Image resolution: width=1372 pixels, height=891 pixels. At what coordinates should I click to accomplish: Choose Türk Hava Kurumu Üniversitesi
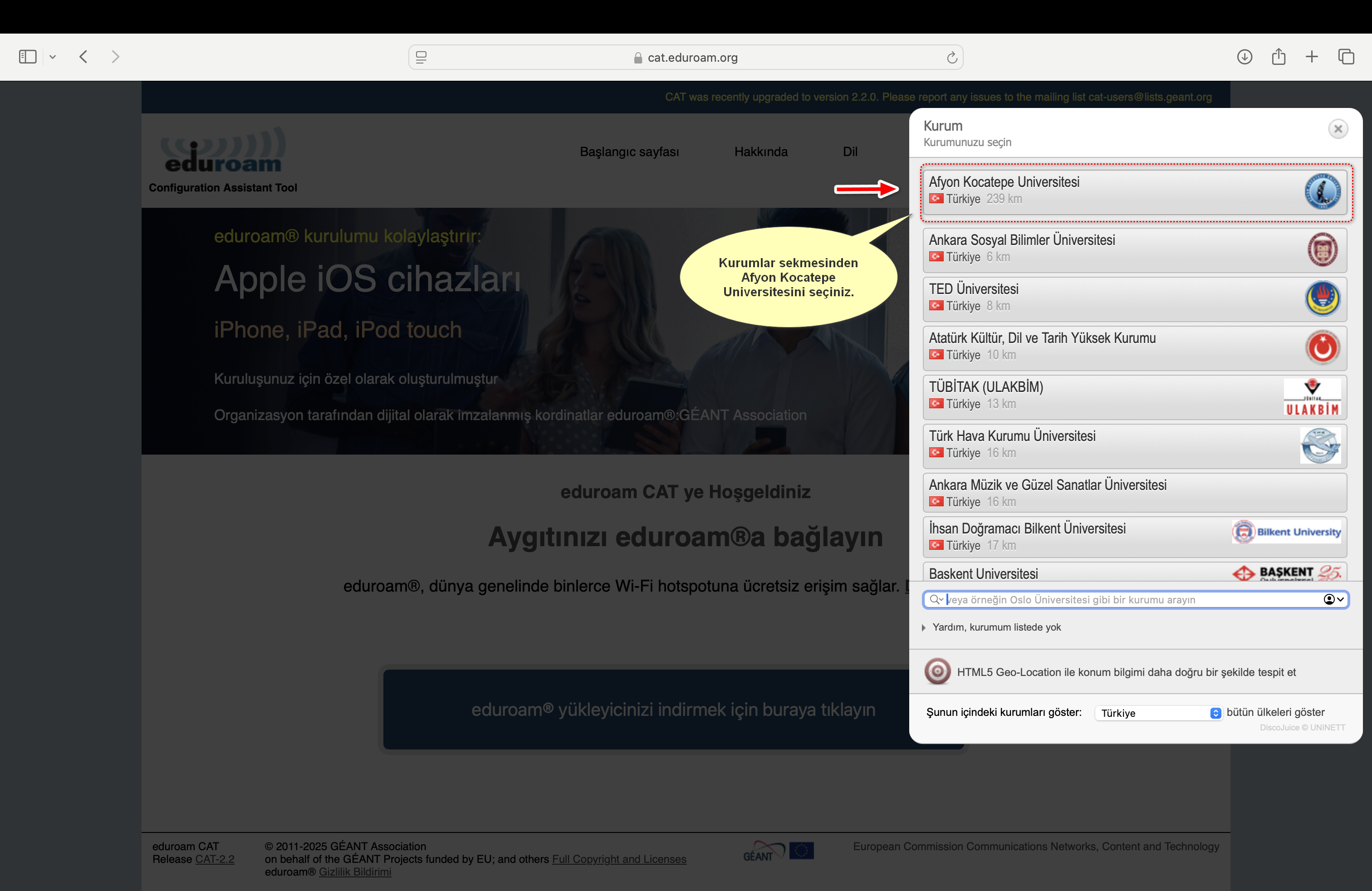(x=1135, y=446)
